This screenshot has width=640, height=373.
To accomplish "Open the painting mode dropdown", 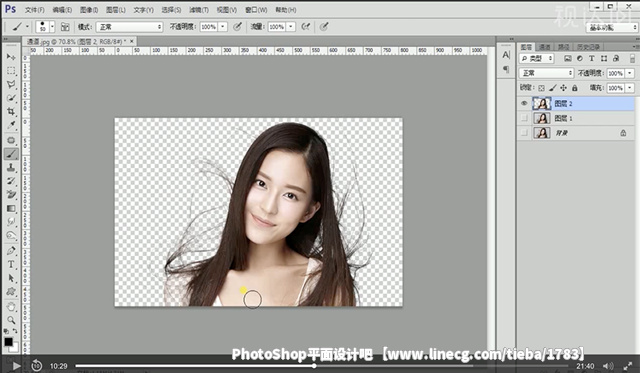I will pyautogui.click(x=129, y=27).
